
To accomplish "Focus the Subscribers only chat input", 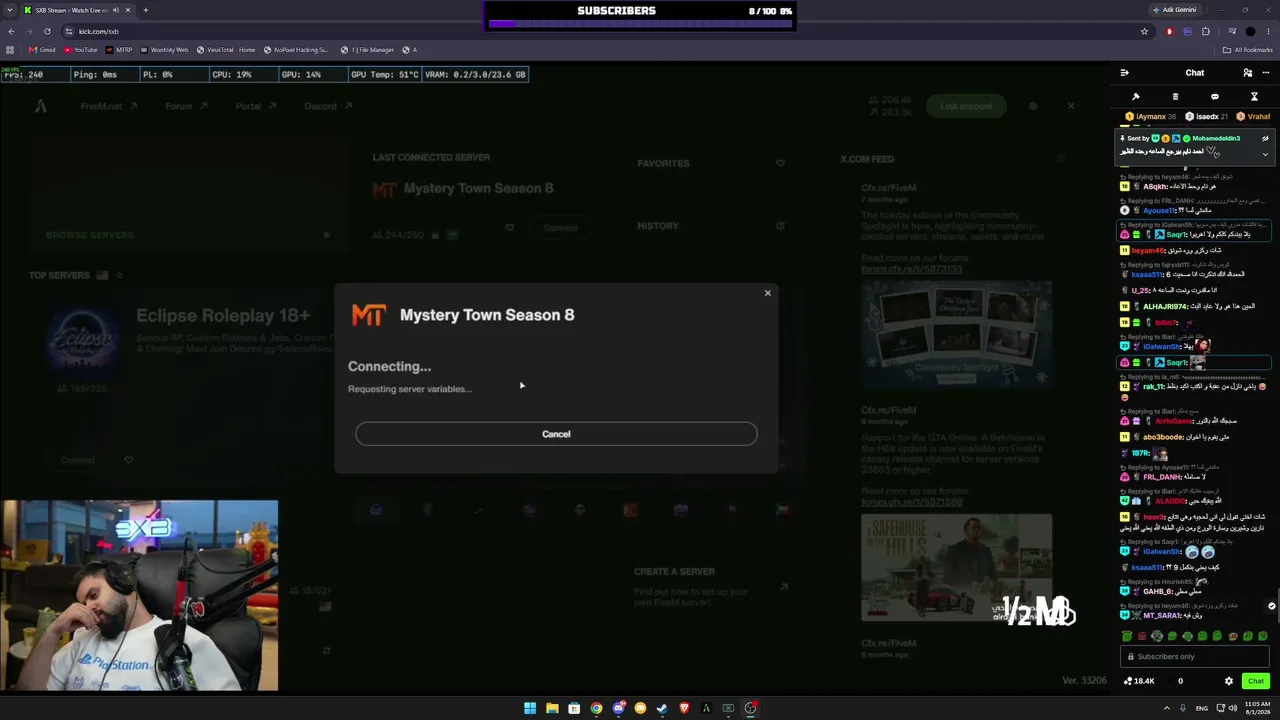I will [1195, 657].
